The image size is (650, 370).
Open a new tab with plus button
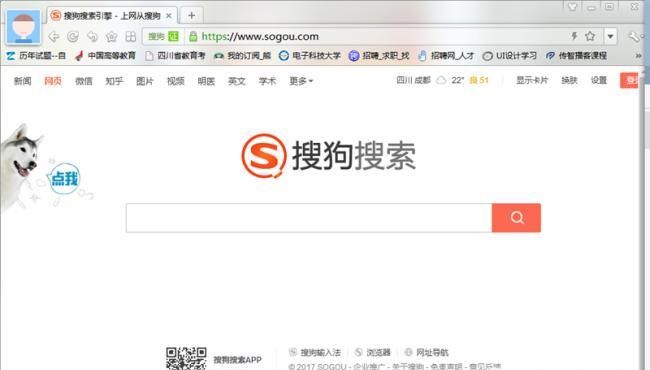coord(191,16)
